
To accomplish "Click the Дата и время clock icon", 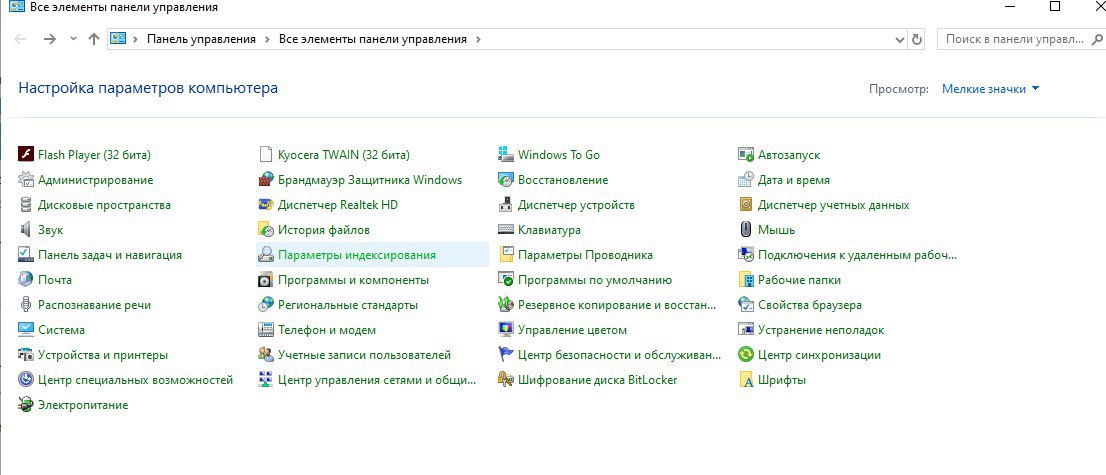I will point(746,179).
